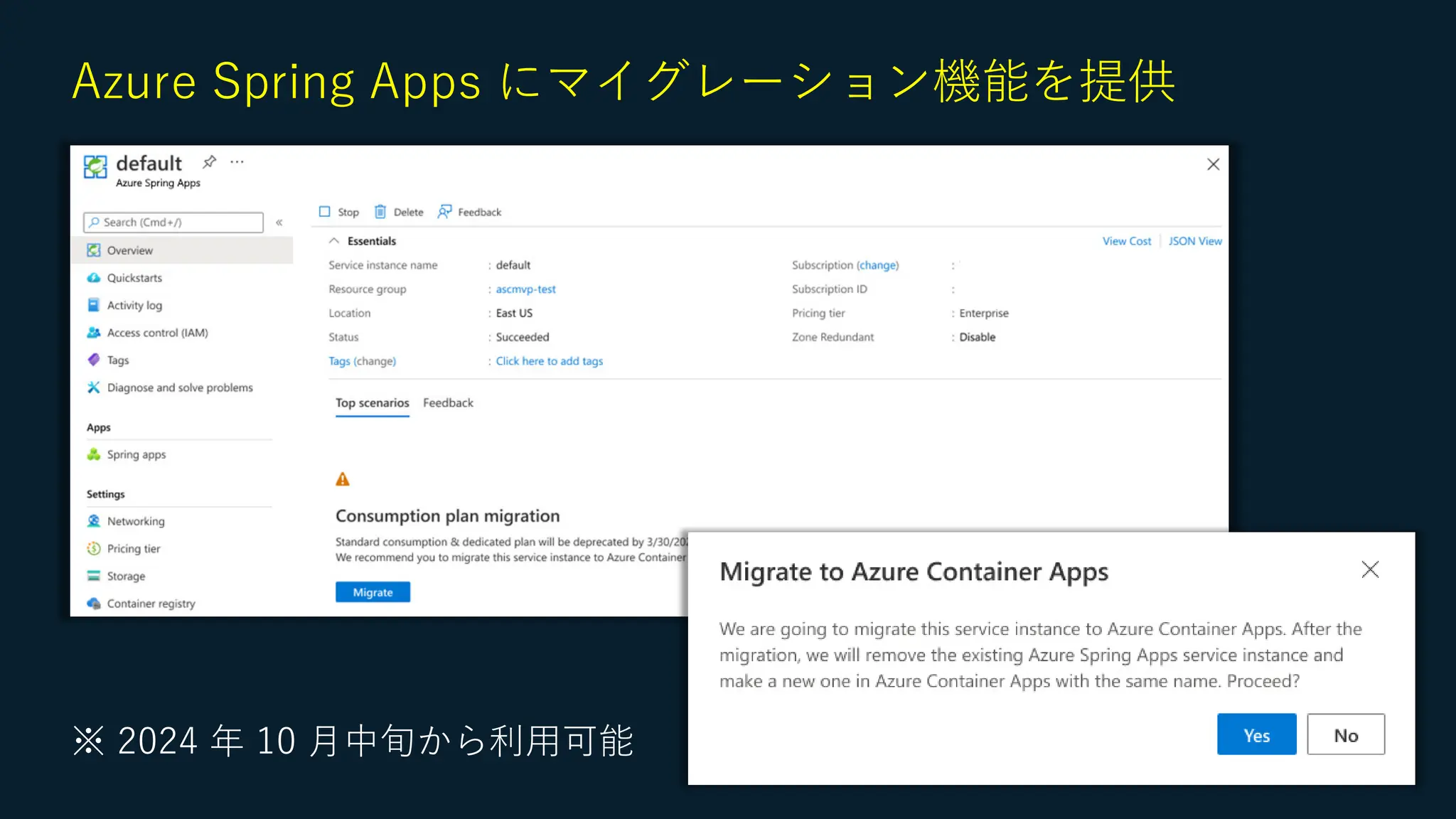Click the Delete toolbar button
Screen dimensions: 1456x819
399,212
